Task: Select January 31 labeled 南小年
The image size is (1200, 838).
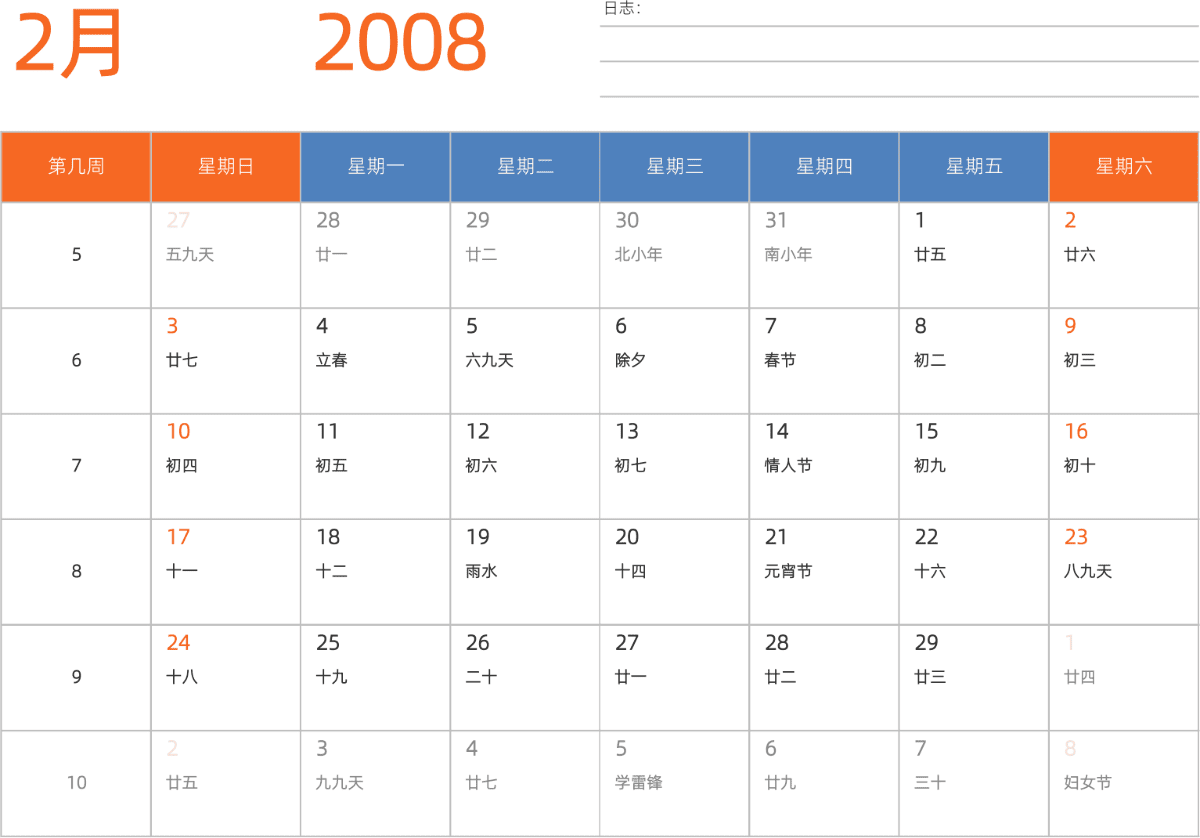Action: click(824, 255)
